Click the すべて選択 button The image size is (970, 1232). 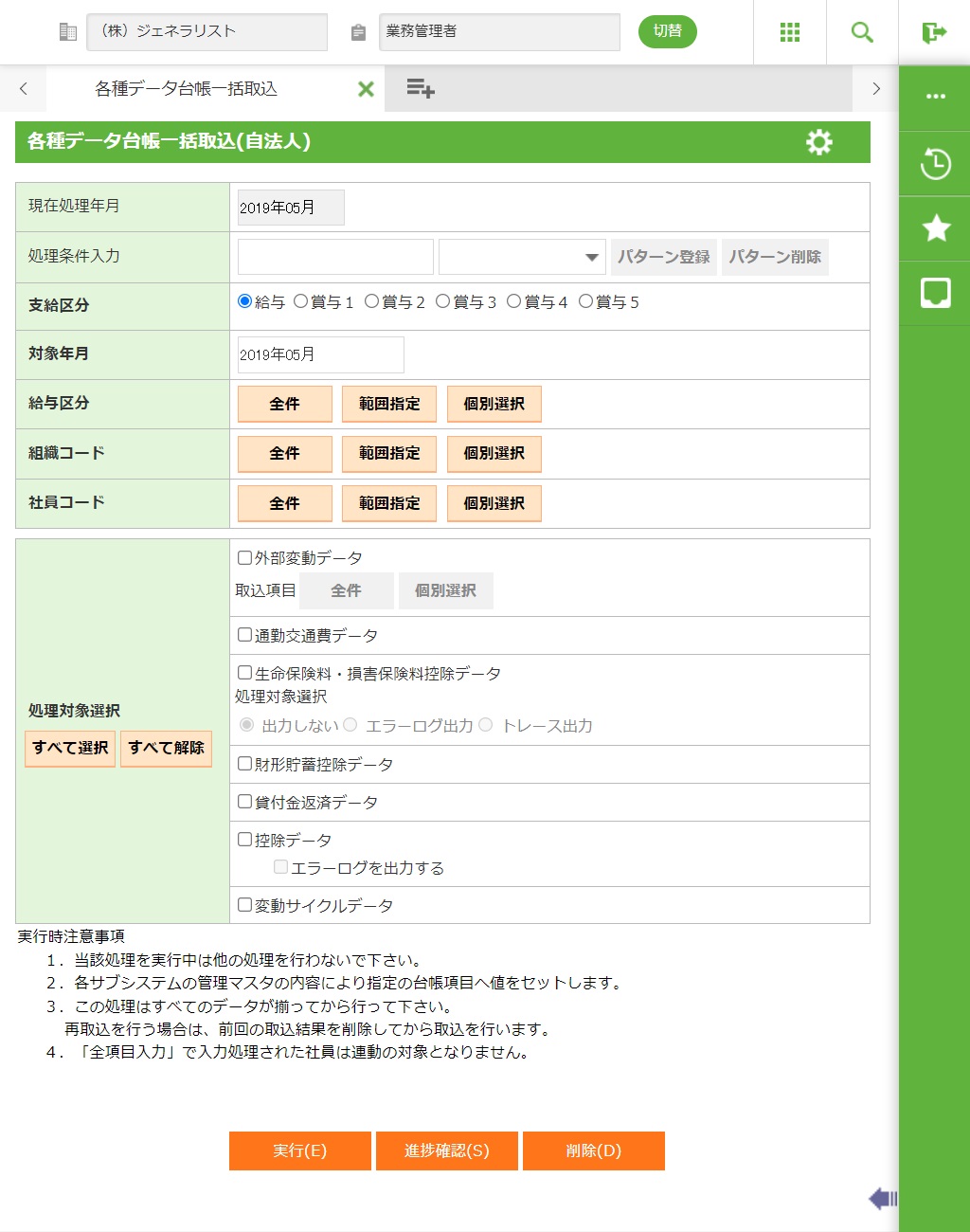point(70,749)
